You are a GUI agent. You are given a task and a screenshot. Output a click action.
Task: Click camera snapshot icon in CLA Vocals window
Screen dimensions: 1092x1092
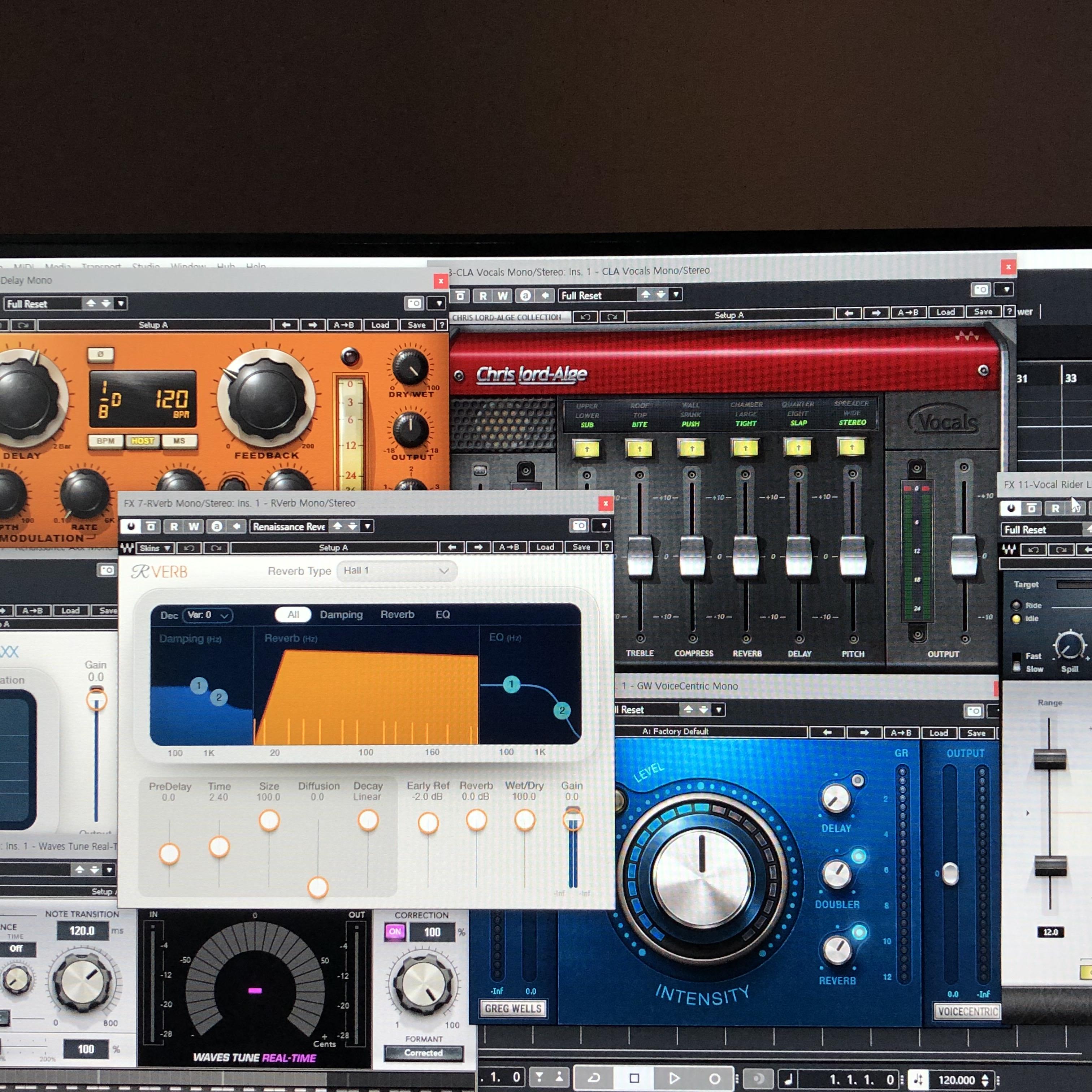[981, 290]
